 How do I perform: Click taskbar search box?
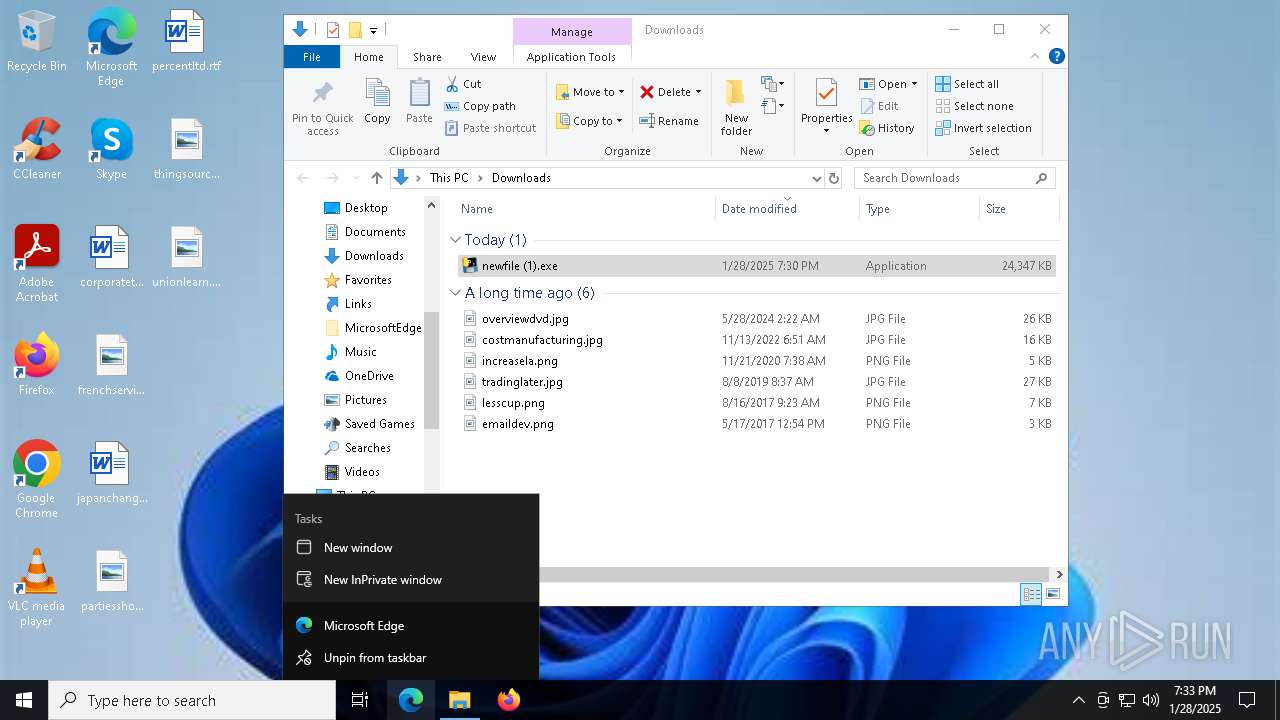pos(192,700)
